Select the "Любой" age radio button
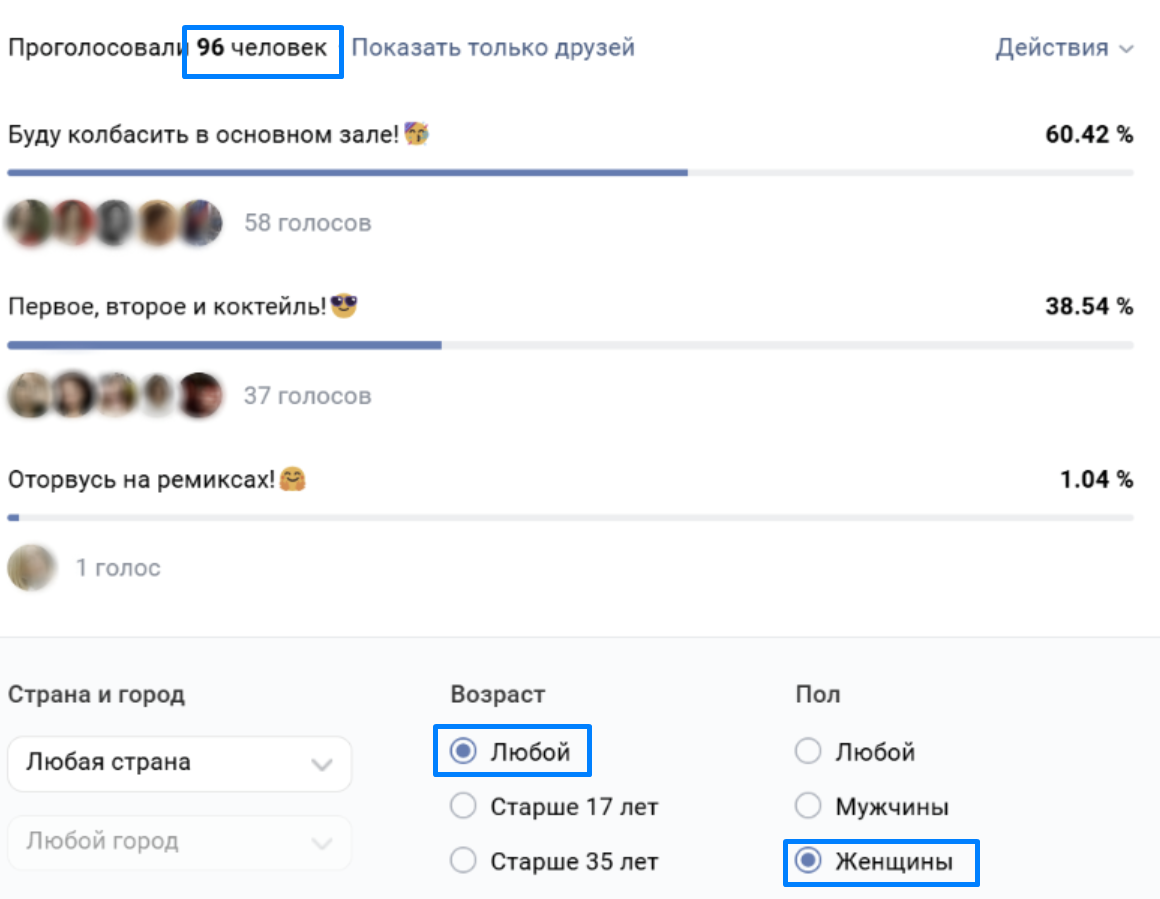Image resolution: width=1160 pixels, height=899 pixels. click(x=463, y=752)
